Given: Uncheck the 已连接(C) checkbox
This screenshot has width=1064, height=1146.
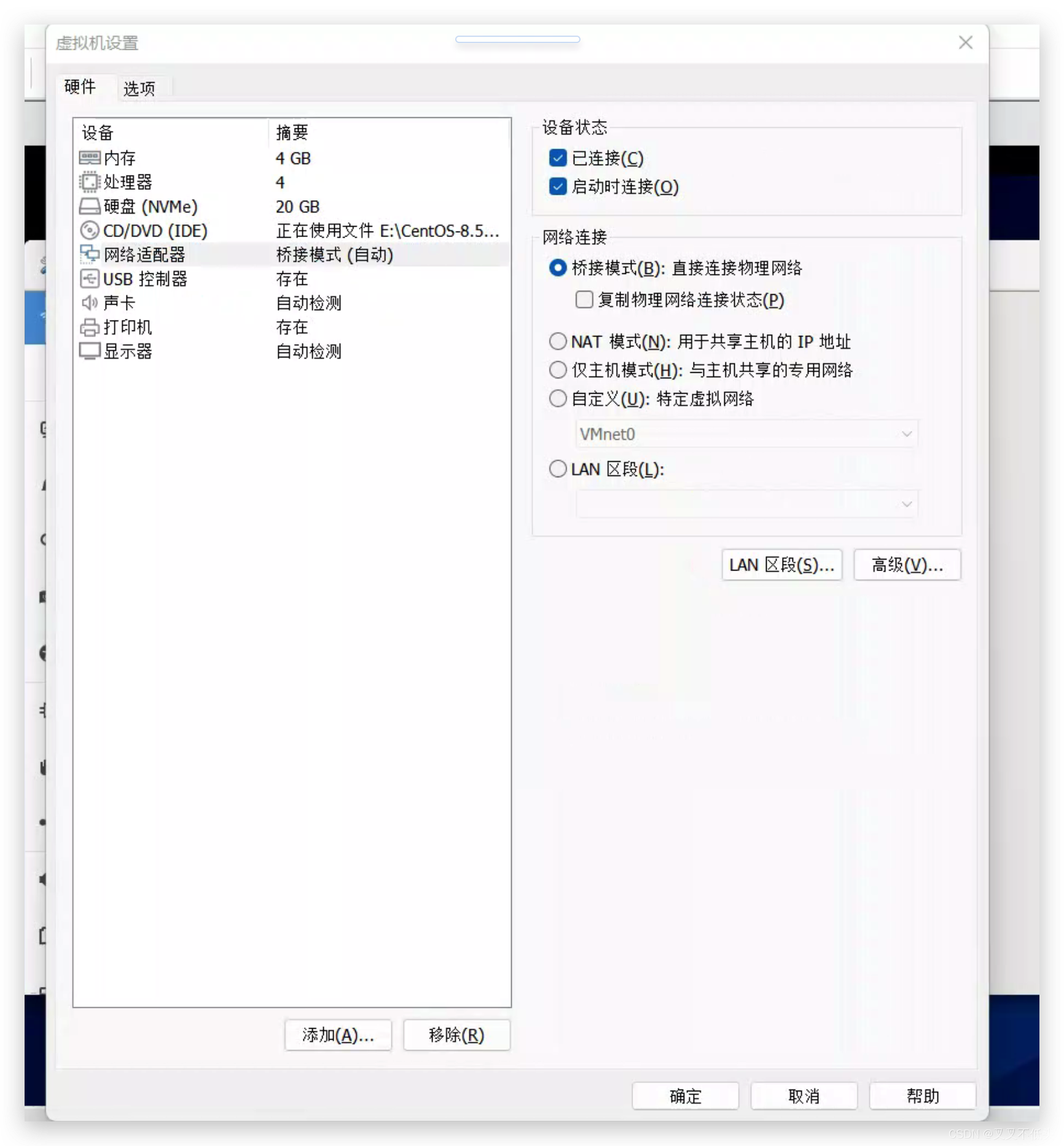Looking at the screenshot, I should [558, 158].
